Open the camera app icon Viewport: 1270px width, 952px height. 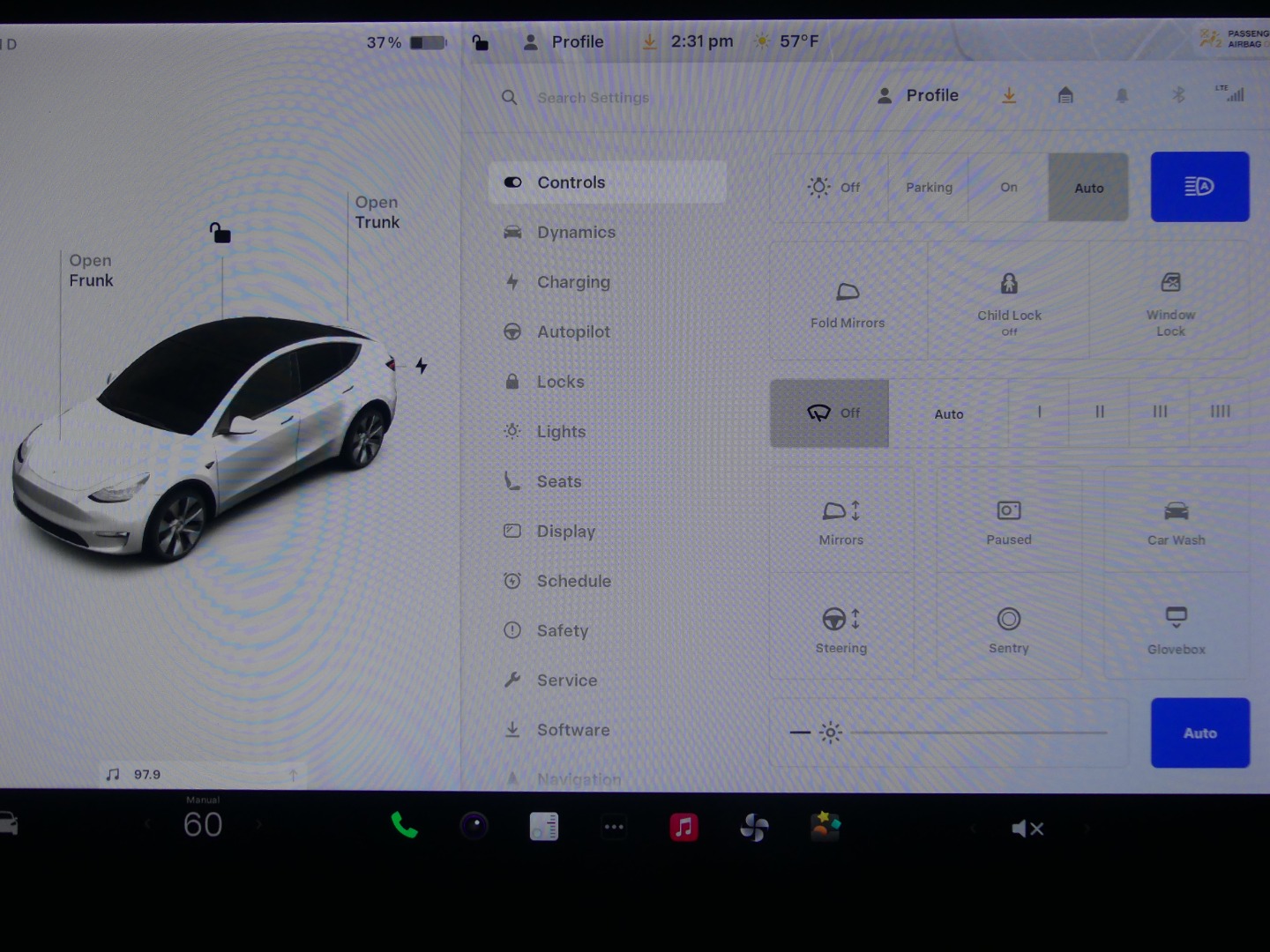[474, 826]
